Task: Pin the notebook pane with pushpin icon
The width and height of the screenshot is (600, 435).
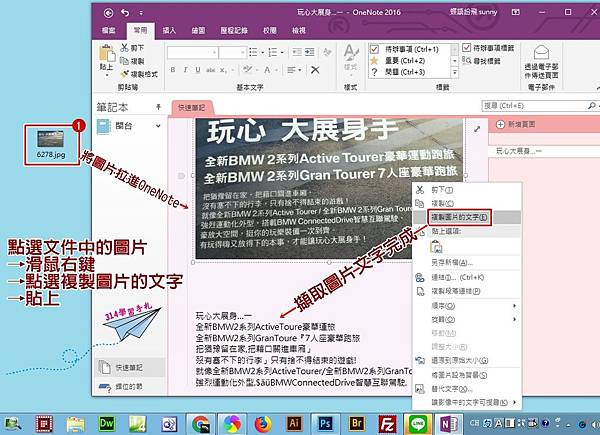Action: coord(158,107)
